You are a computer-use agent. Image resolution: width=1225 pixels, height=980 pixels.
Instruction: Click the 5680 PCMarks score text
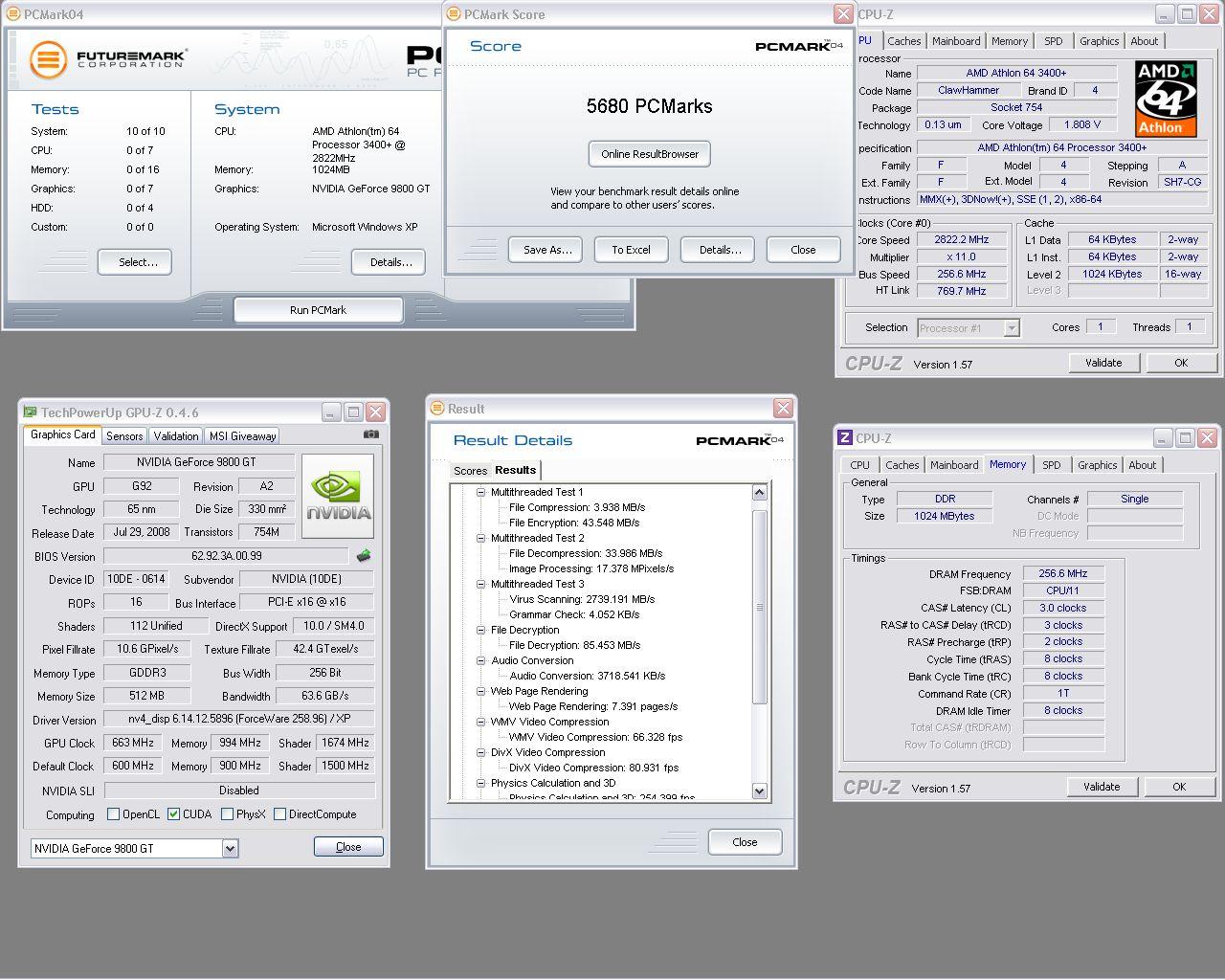point(650,106)
